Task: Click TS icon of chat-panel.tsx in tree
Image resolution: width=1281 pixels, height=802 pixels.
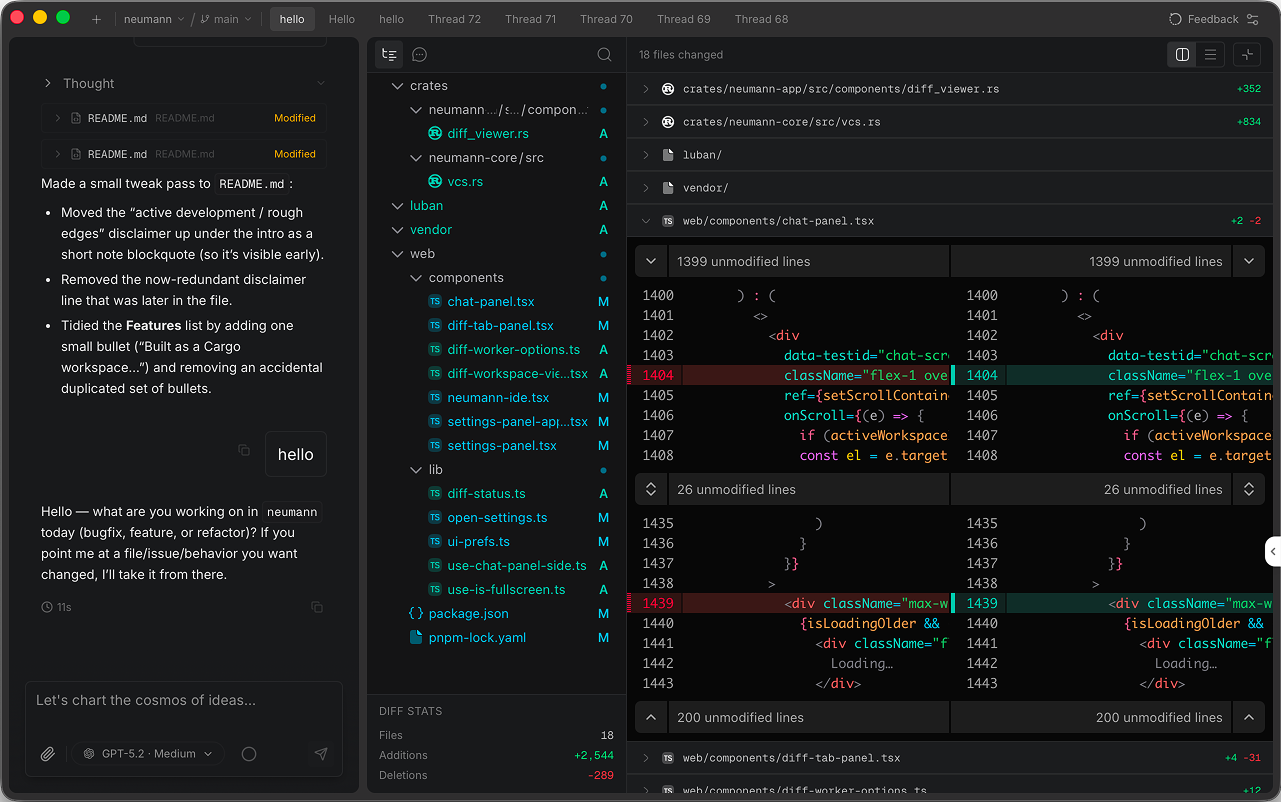Action: pos(435,302)
